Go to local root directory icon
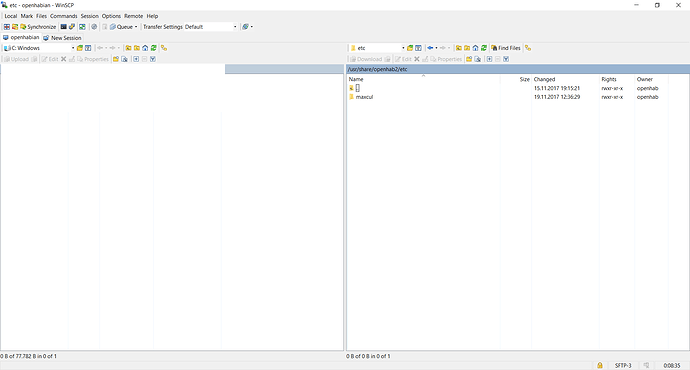Screen dimensions: 690x370 [137, 48]
